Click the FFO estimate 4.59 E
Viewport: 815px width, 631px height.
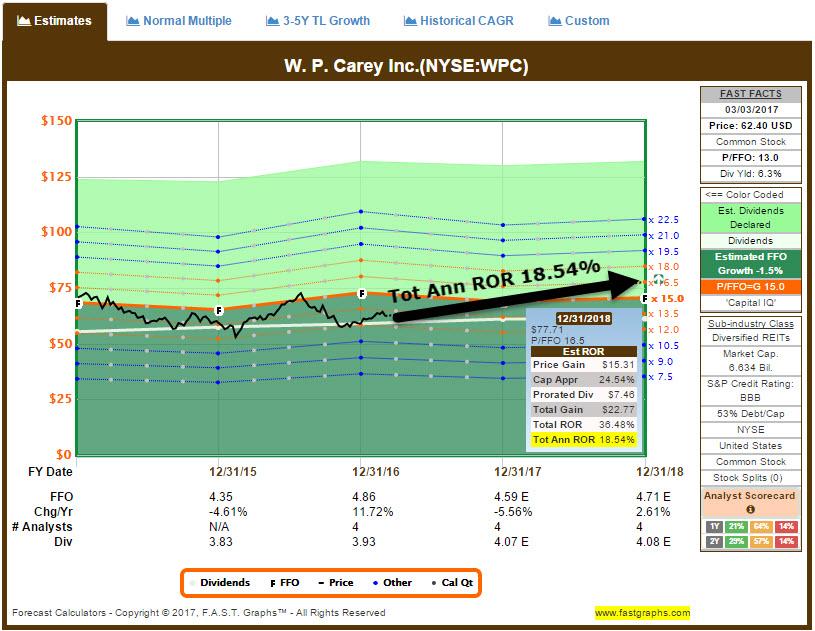coord(511,497)
